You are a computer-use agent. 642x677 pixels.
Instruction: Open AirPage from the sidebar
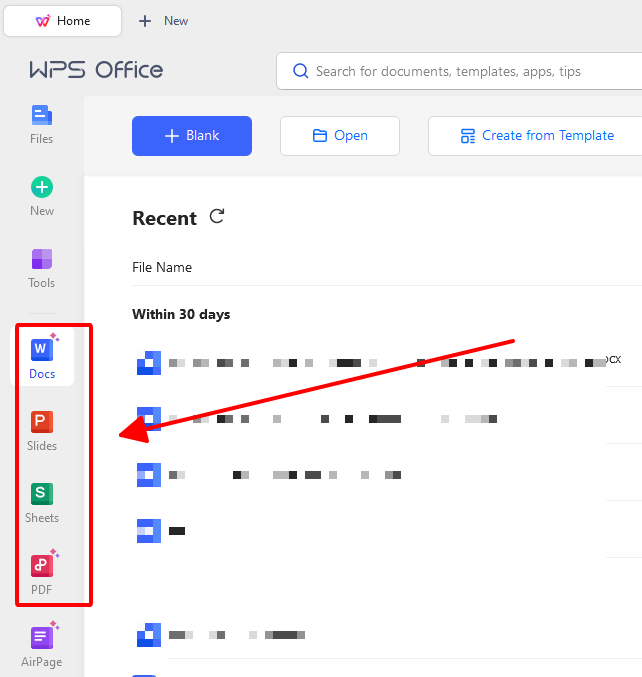click(x=42, y=646)
